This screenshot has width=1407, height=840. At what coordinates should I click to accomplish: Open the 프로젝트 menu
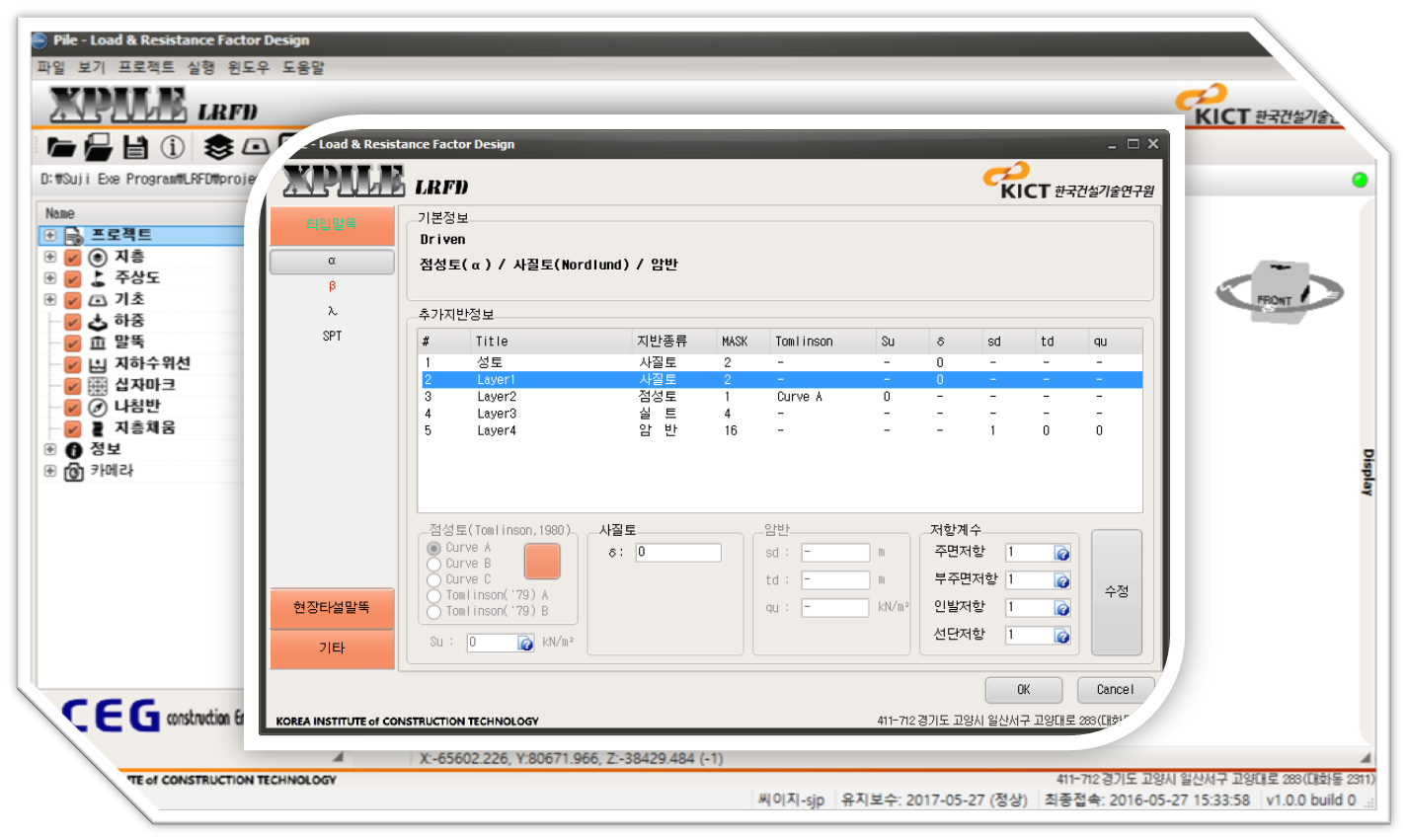146,67
